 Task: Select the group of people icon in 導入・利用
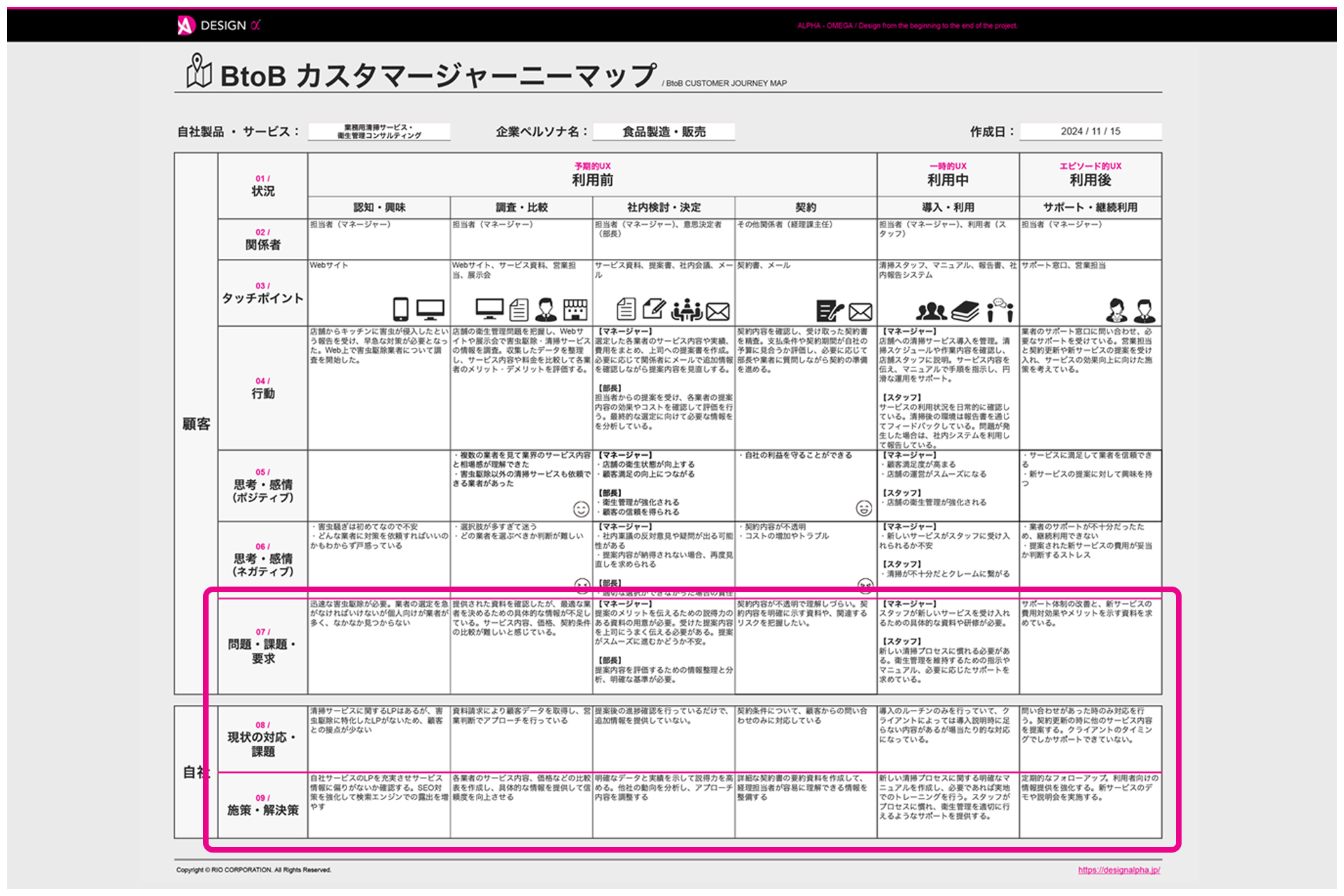click(931, 310)
